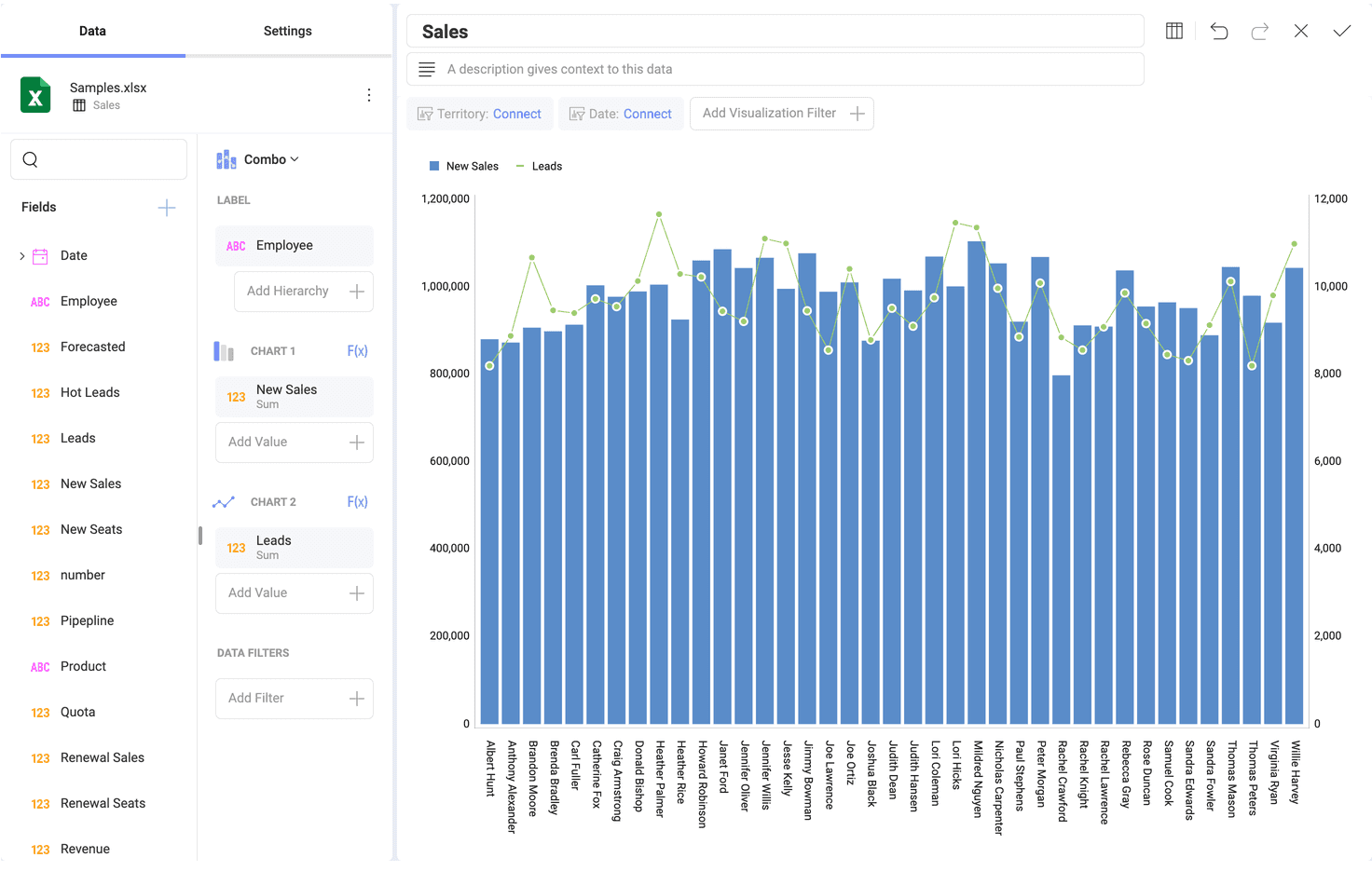
Task: Click plus icon on Add Visualization Filter
Action: (857, 114)
